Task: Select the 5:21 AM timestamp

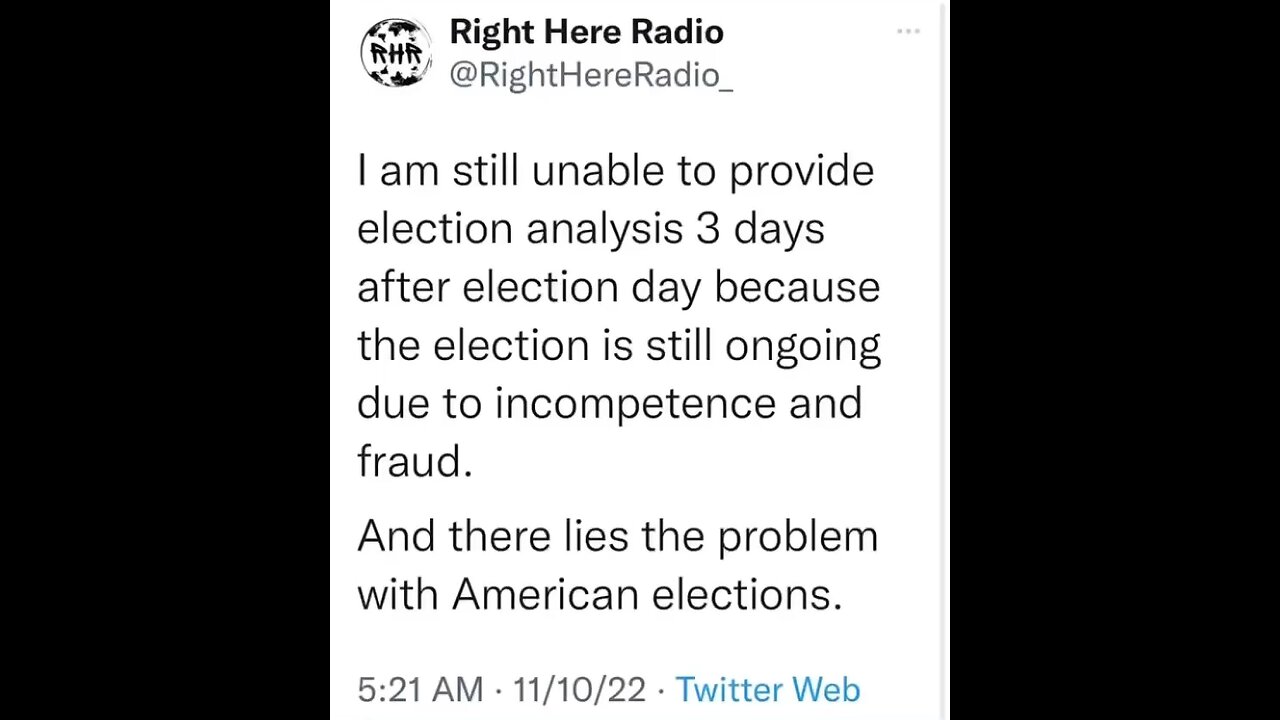Action: pyautogui.click(x=420, y=689)
